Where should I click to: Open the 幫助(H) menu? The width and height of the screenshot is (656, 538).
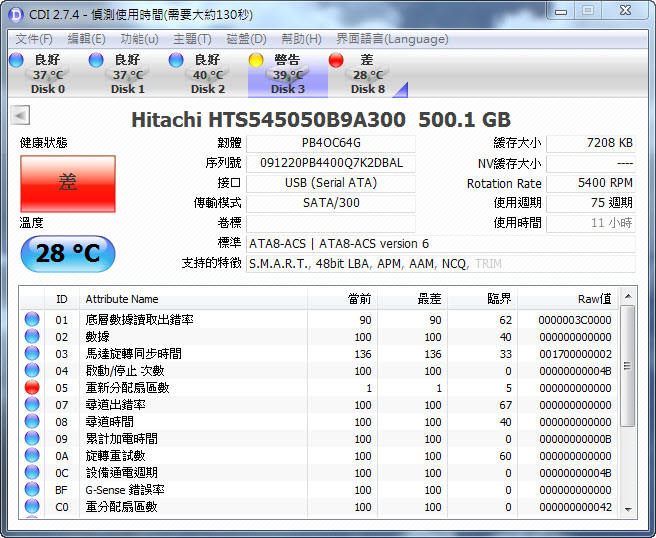tap(301, 39)
